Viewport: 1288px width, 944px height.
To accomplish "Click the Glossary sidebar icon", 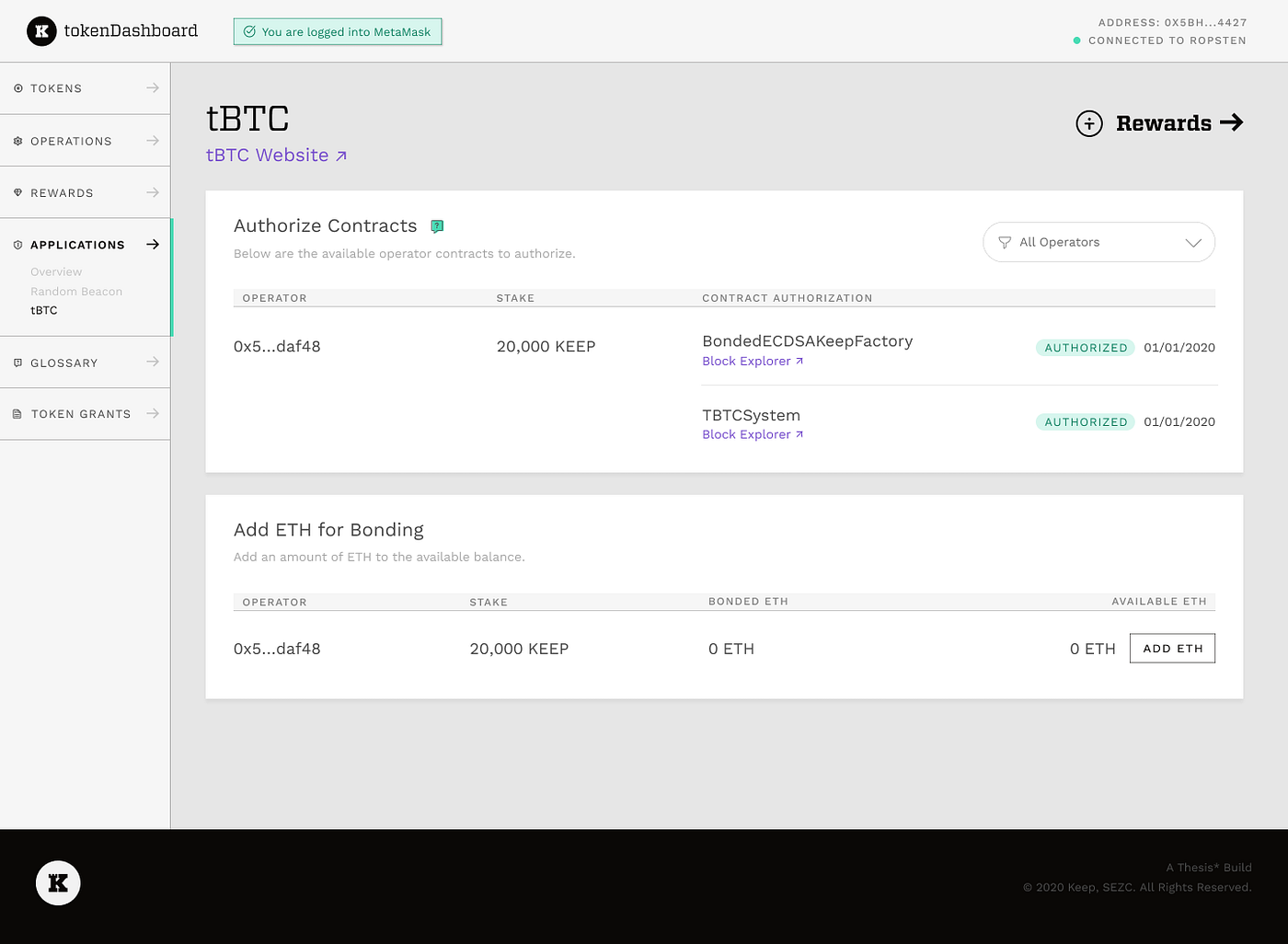I will point(17,363).
